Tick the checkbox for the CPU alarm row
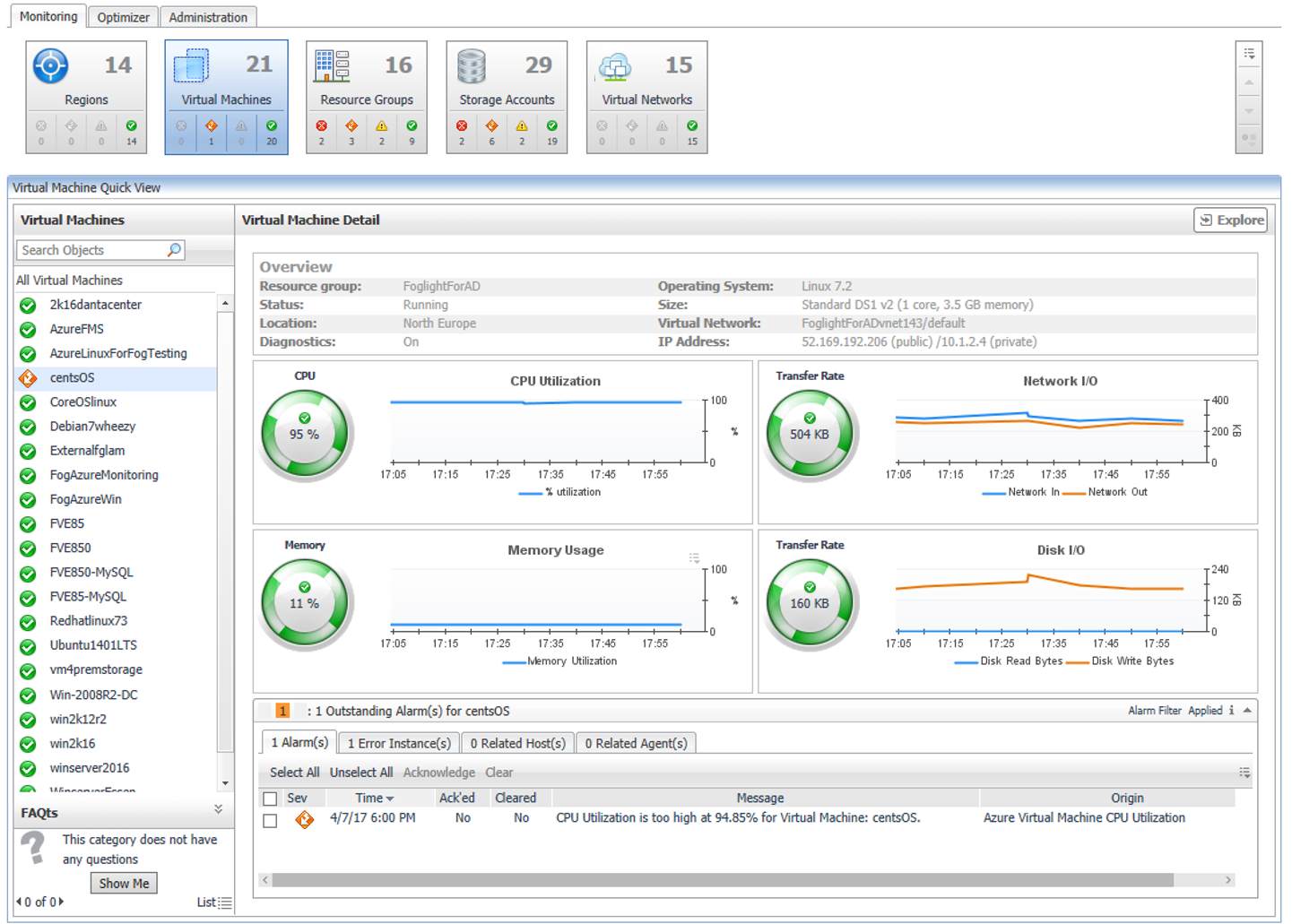This screenshot has height=924, width=1292. coord(270,820)
